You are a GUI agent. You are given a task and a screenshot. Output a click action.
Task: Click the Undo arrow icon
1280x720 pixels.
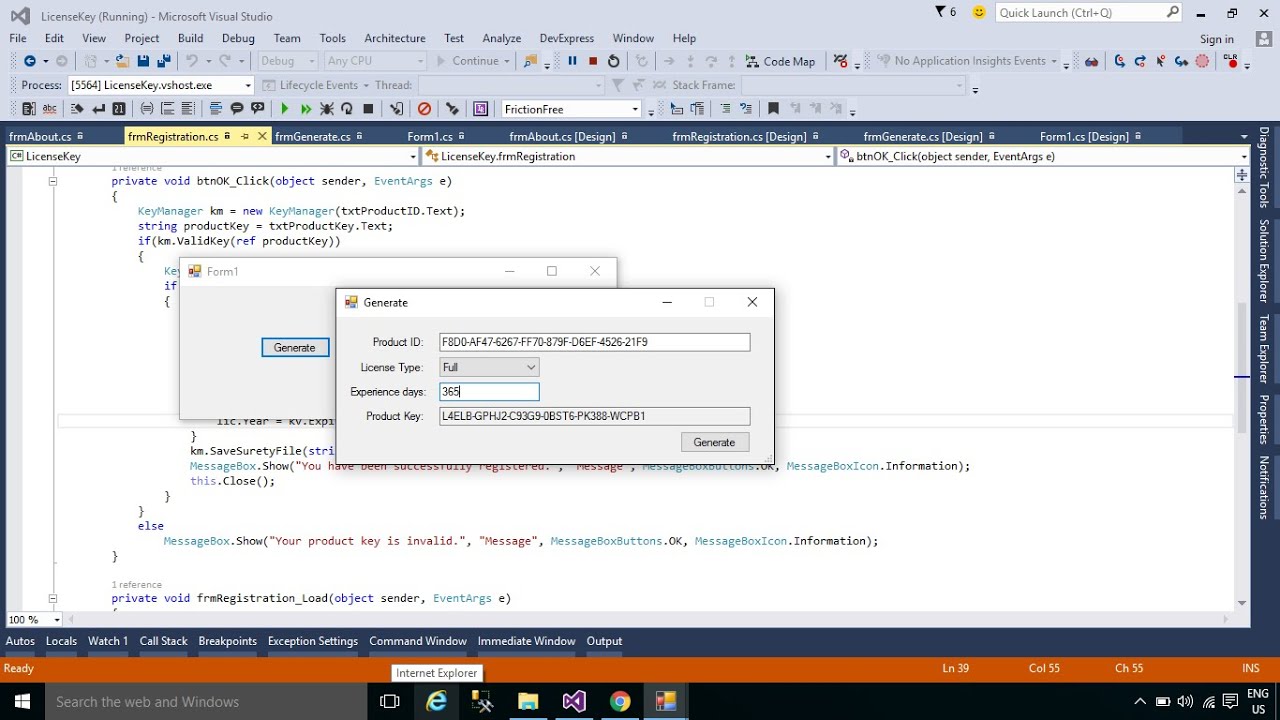coord(191,61)
